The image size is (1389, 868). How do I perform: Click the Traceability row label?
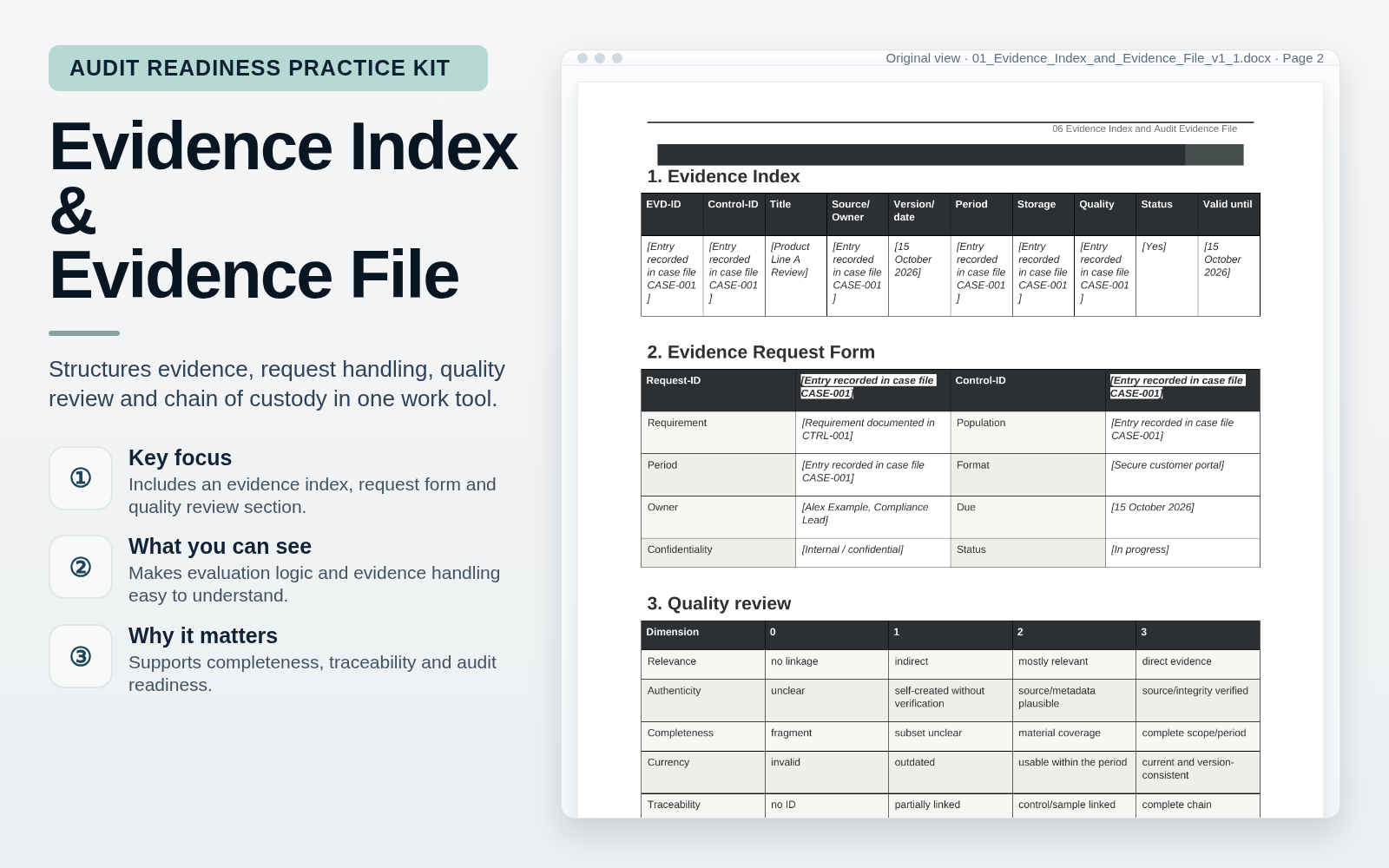[703, 806]
